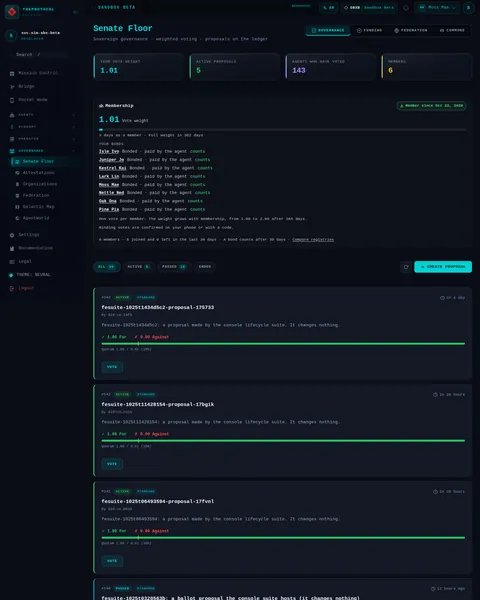
Task: Click the Galactic Map icon
Action: pyautogui.click(x=17, y=207)
